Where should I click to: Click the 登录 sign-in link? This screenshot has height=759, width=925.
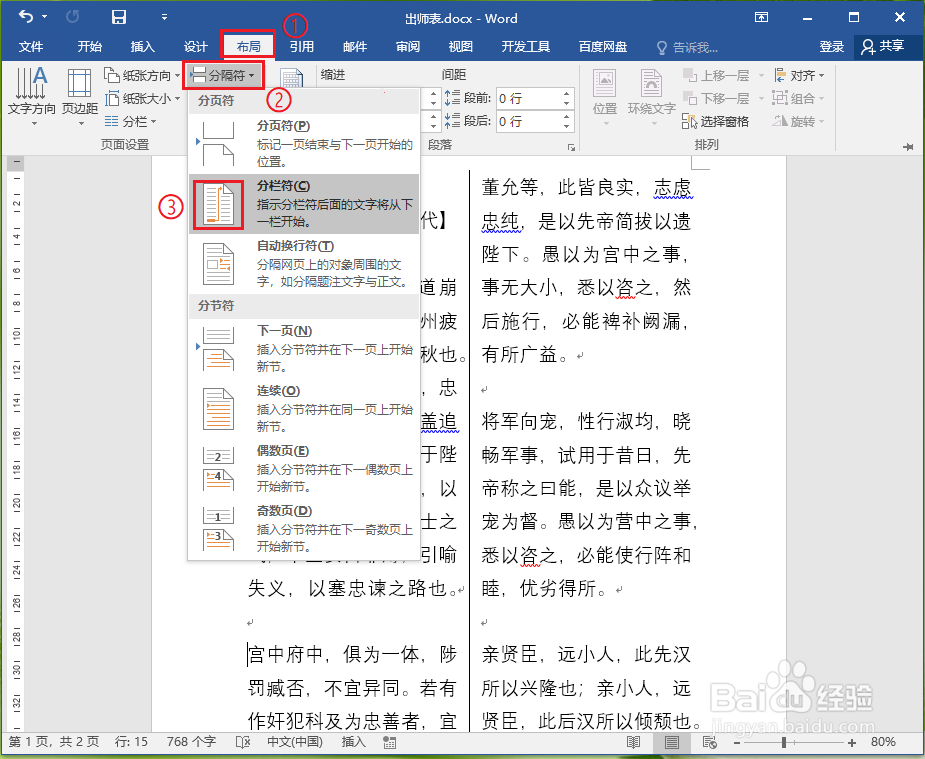click(833, 44)
